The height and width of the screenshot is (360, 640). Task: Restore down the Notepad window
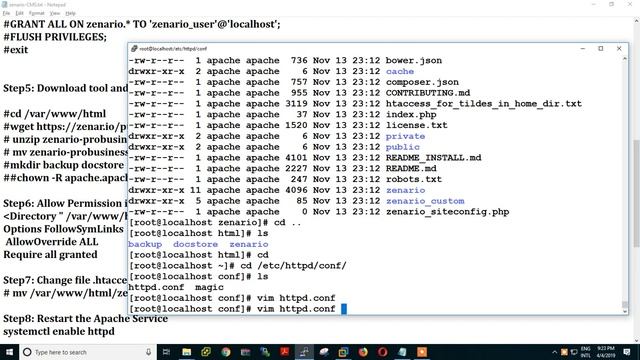[611, 4]
